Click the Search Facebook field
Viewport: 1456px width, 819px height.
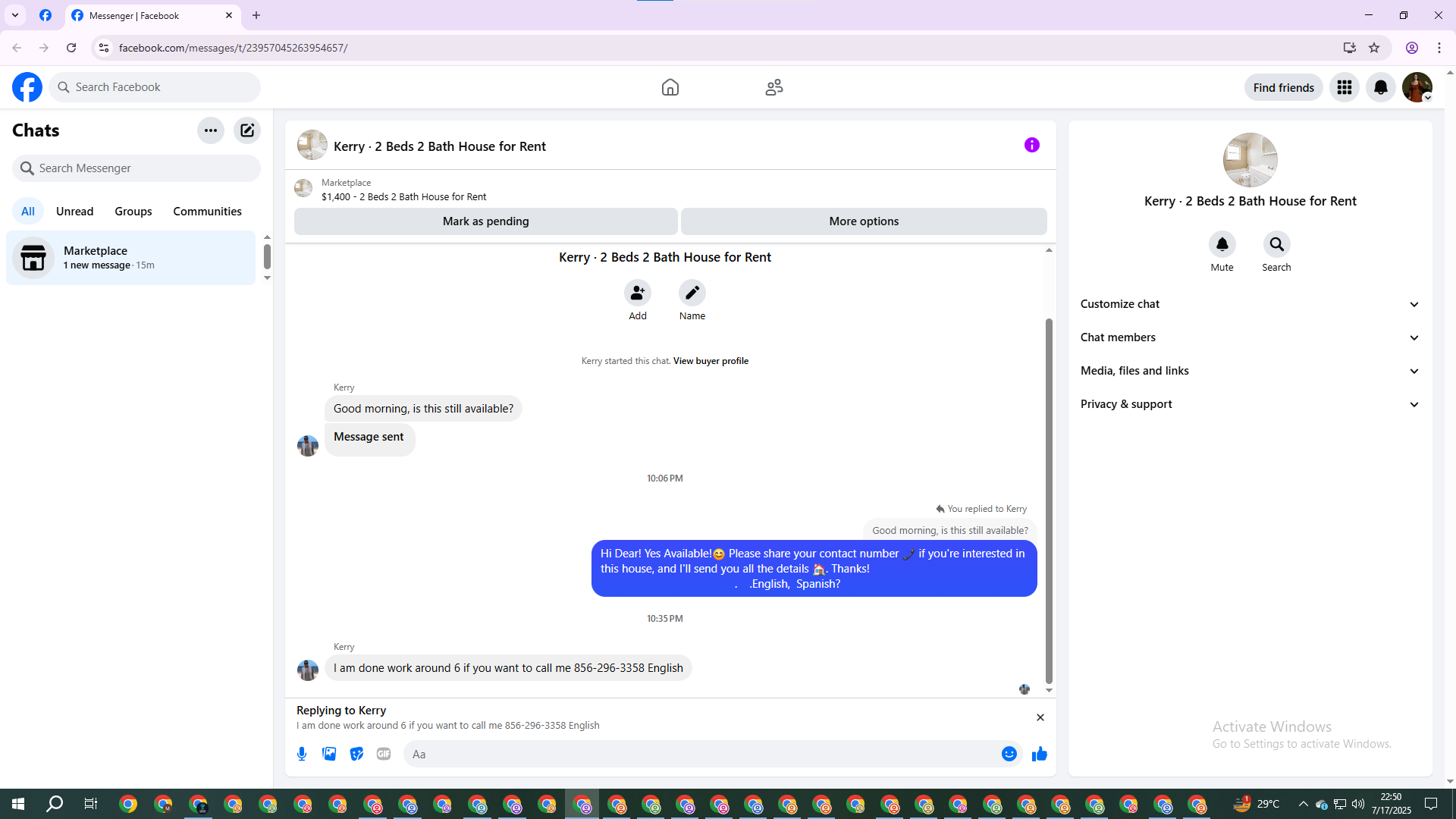pos(155,87)
